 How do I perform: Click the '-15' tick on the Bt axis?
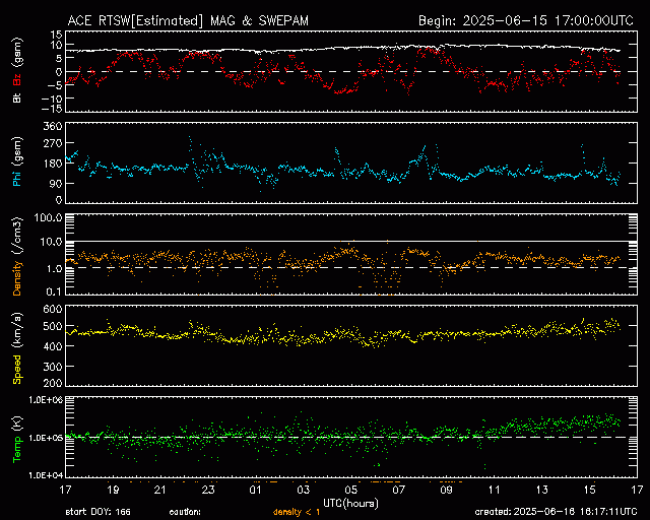coord(53,109)
